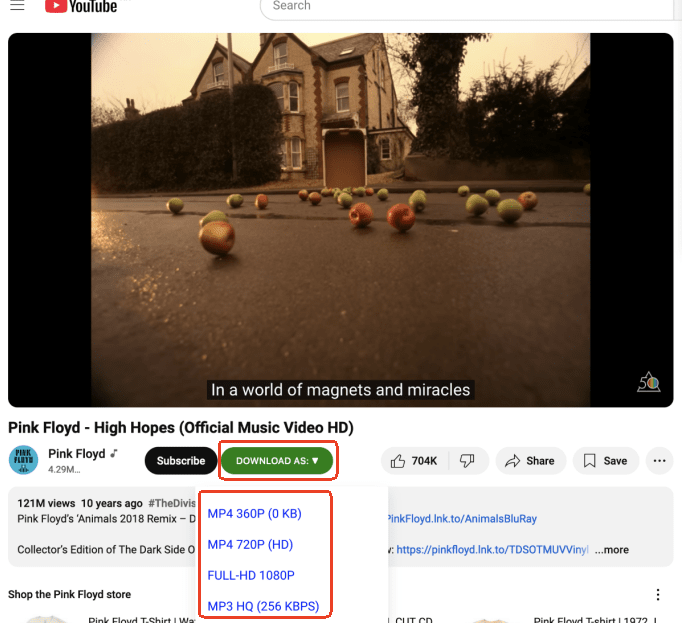Viewport: 682px width, 623px height.
Task: Click the channel watermark in video corner
Action: point(648,382)
